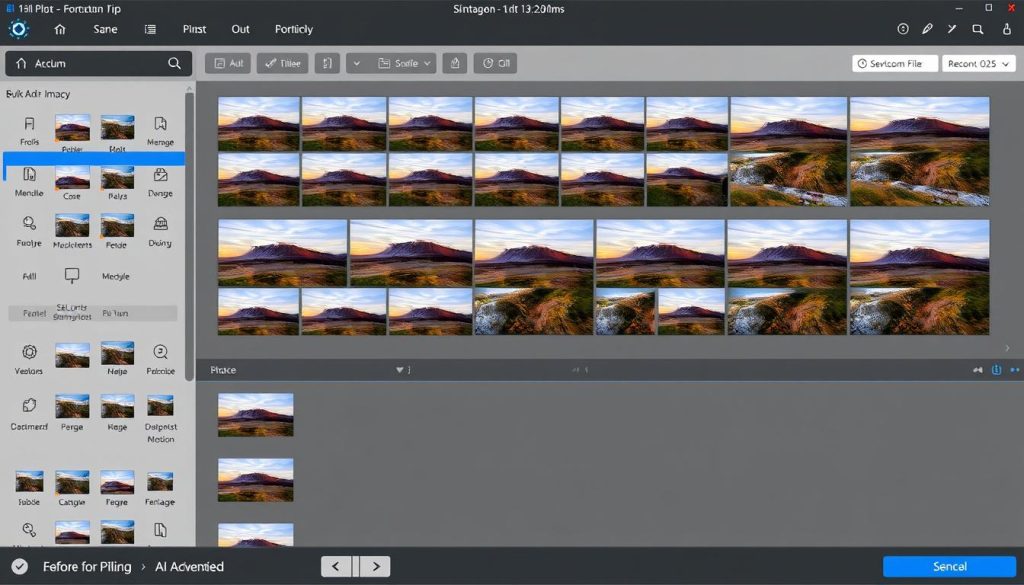Viewport: 1024px width, 585px height.
Task: Click the Sevtcom File button
Action: click(x=895, y=63)
